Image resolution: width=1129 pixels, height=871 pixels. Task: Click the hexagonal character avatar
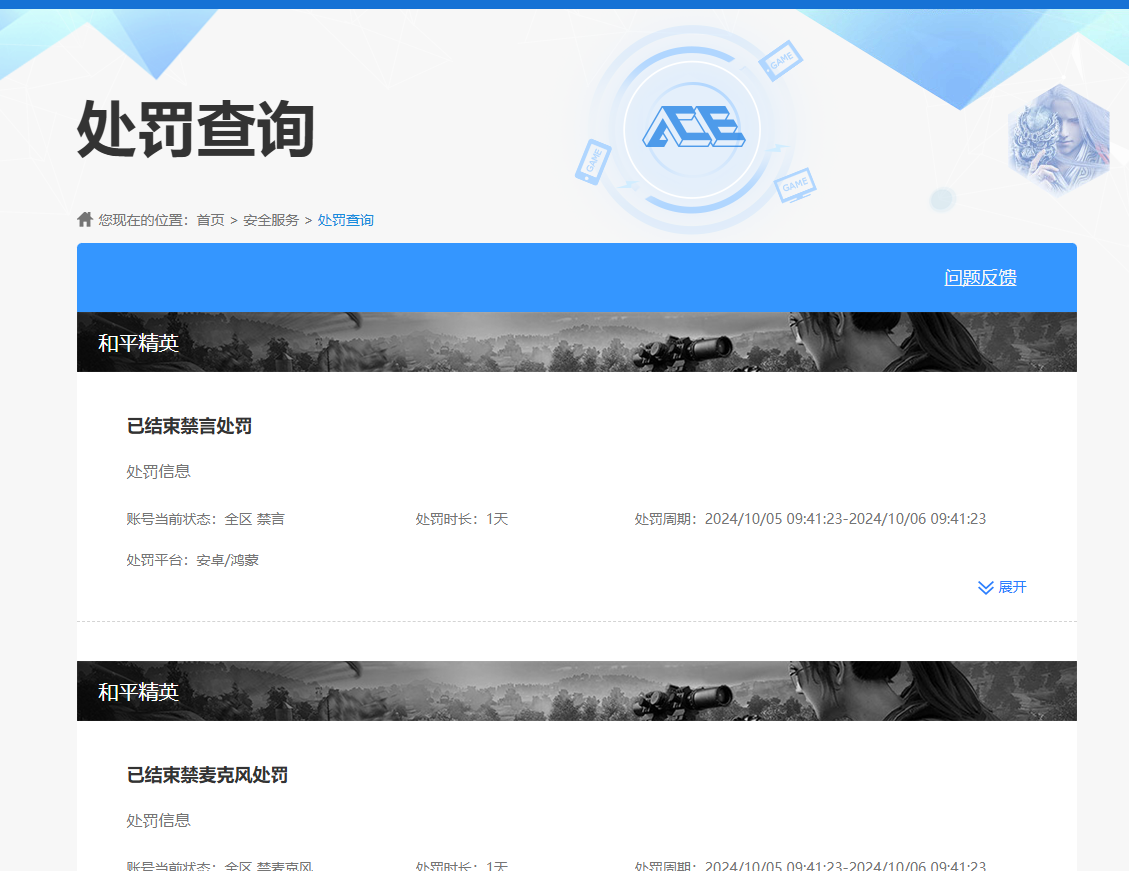pos(1059,139)
